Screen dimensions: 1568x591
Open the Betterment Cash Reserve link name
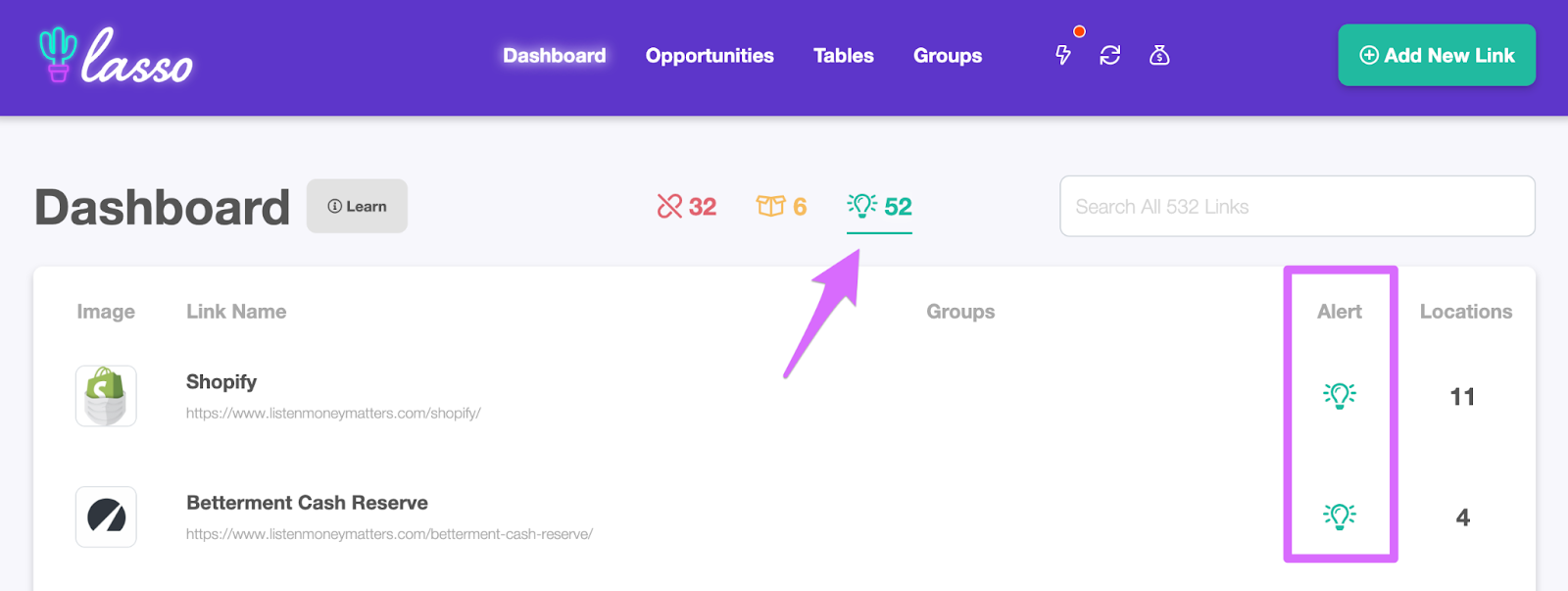pyautogui.click(x=307, y=503)
